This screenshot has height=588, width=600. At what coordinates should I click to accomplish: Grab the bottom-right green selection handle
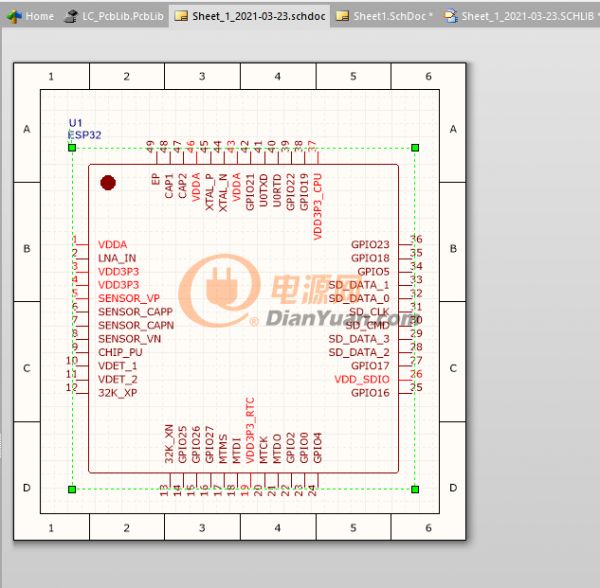(x=415, y=489)
